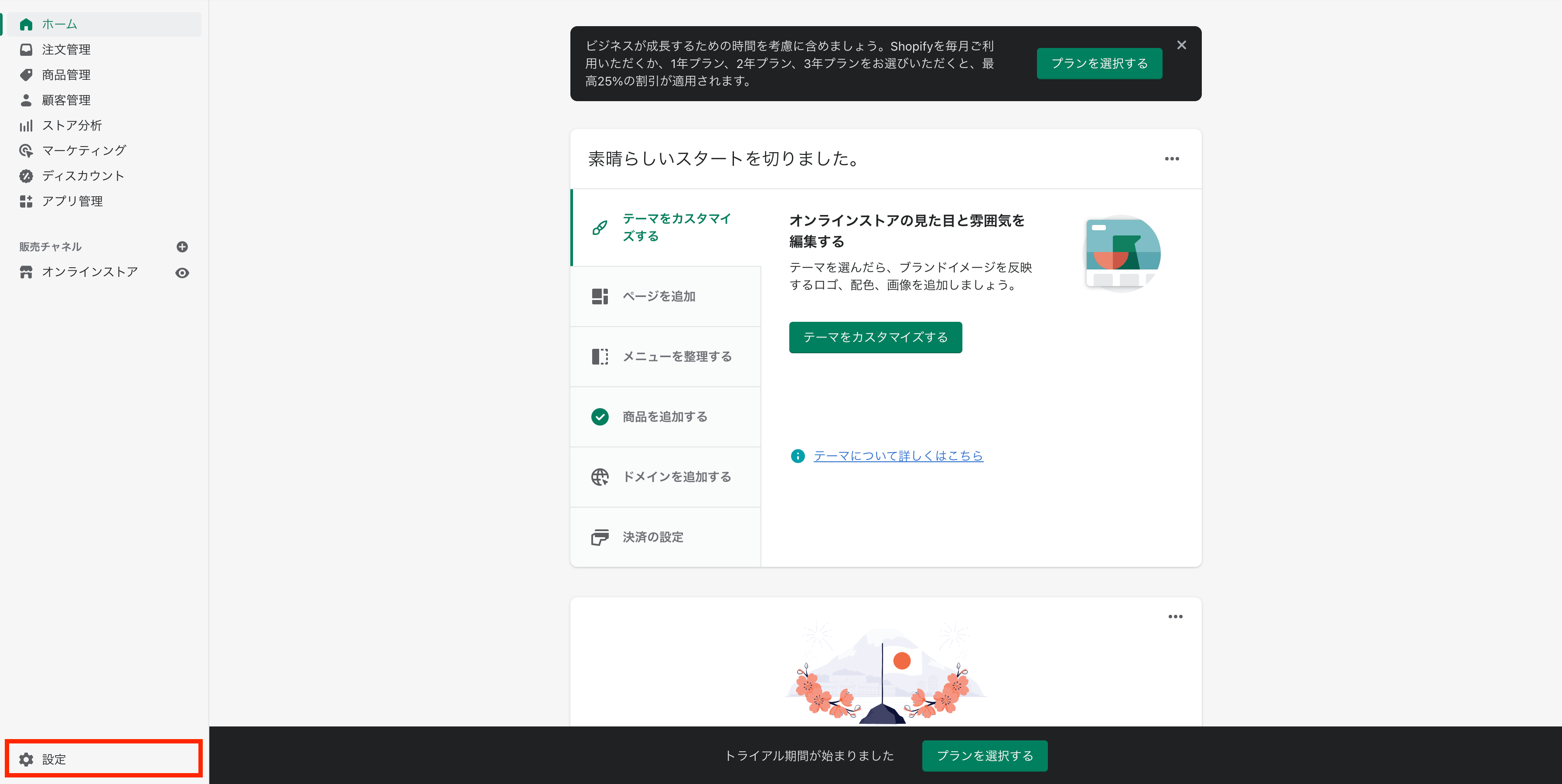Click the page layout icon for ページを追加
The width and height of the screenshot is (1562, 784).
600,297
